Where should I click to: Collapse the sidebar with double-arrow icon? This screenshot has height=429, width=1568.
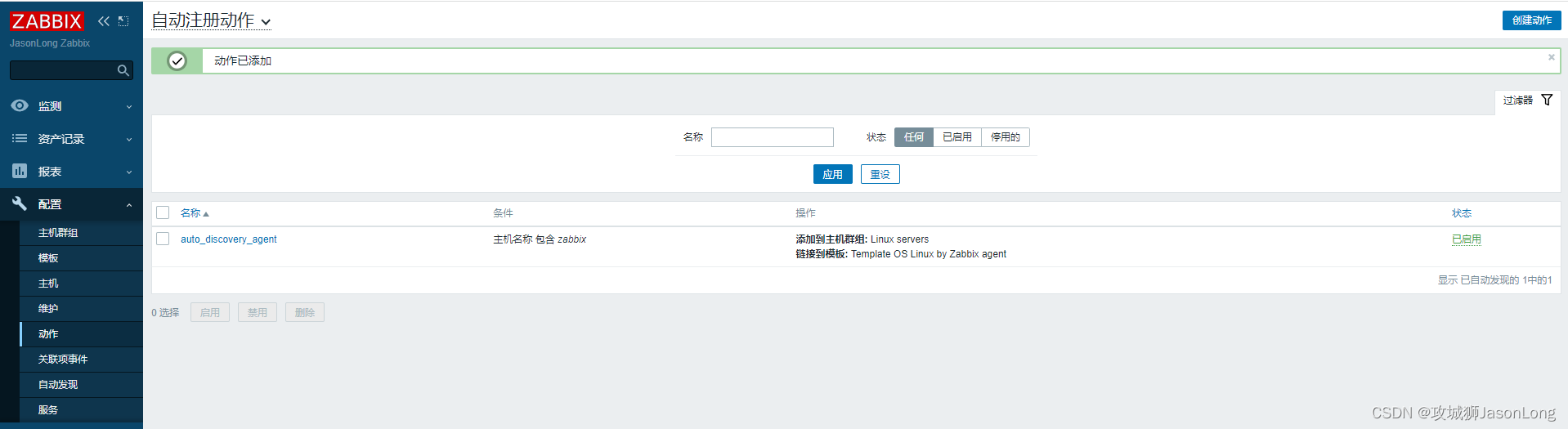(x=104, y=21)
